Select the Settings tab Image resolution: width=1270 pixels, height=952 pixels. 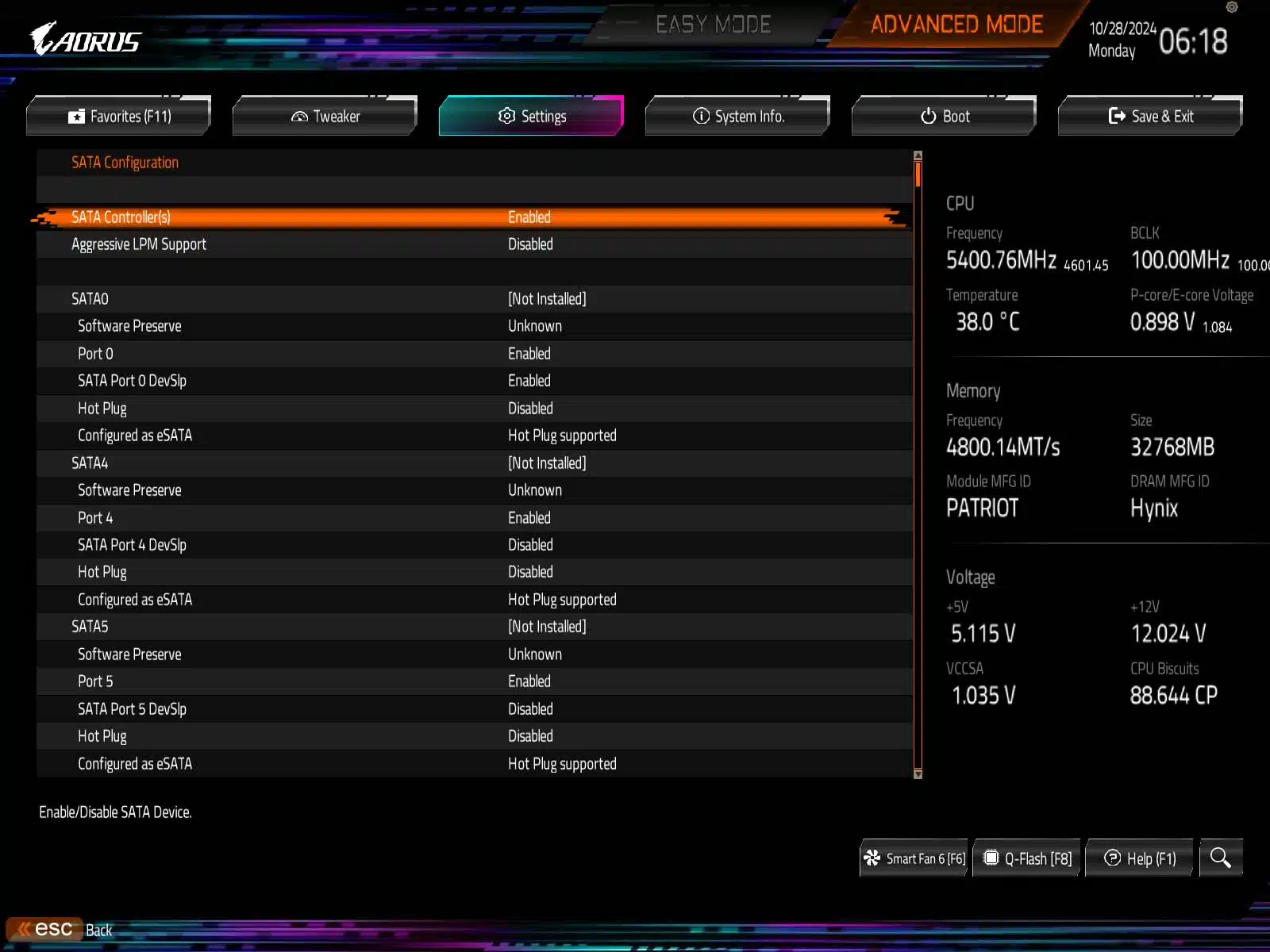[x=532, y=116]
